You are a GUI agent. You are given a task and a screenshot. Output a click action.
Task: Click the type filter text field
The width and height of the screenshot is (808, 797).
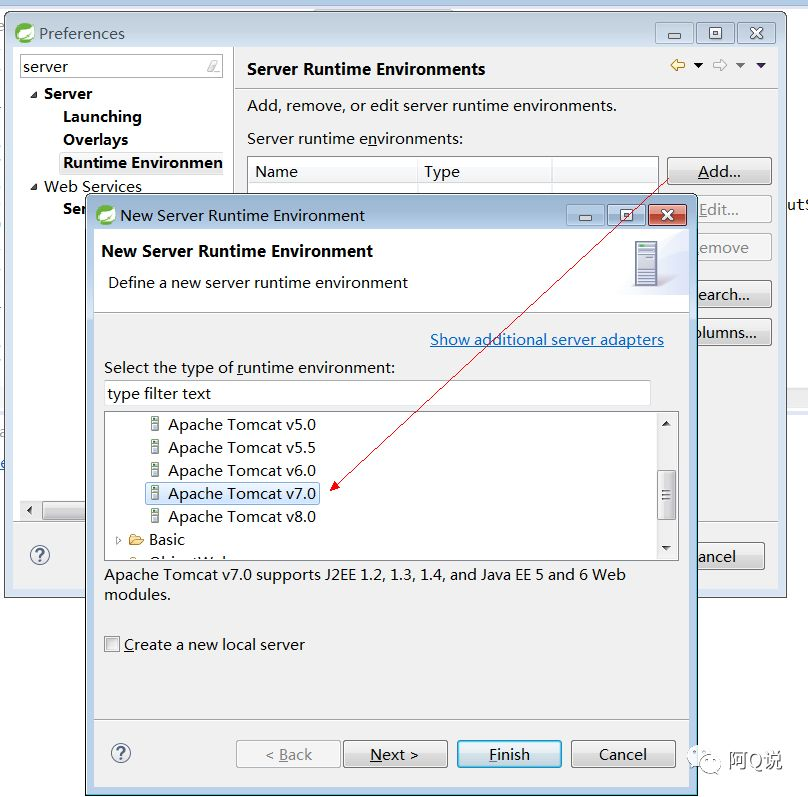click(x=377, y=393)
